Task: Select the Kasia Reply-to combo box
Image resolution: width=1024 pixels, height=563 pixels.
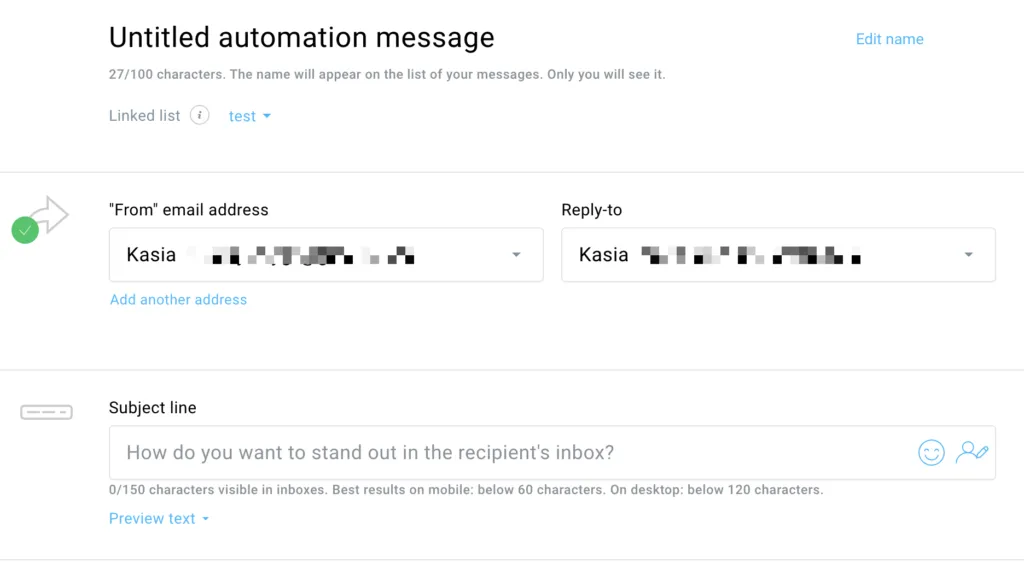Action: click(x=778, y=255)
